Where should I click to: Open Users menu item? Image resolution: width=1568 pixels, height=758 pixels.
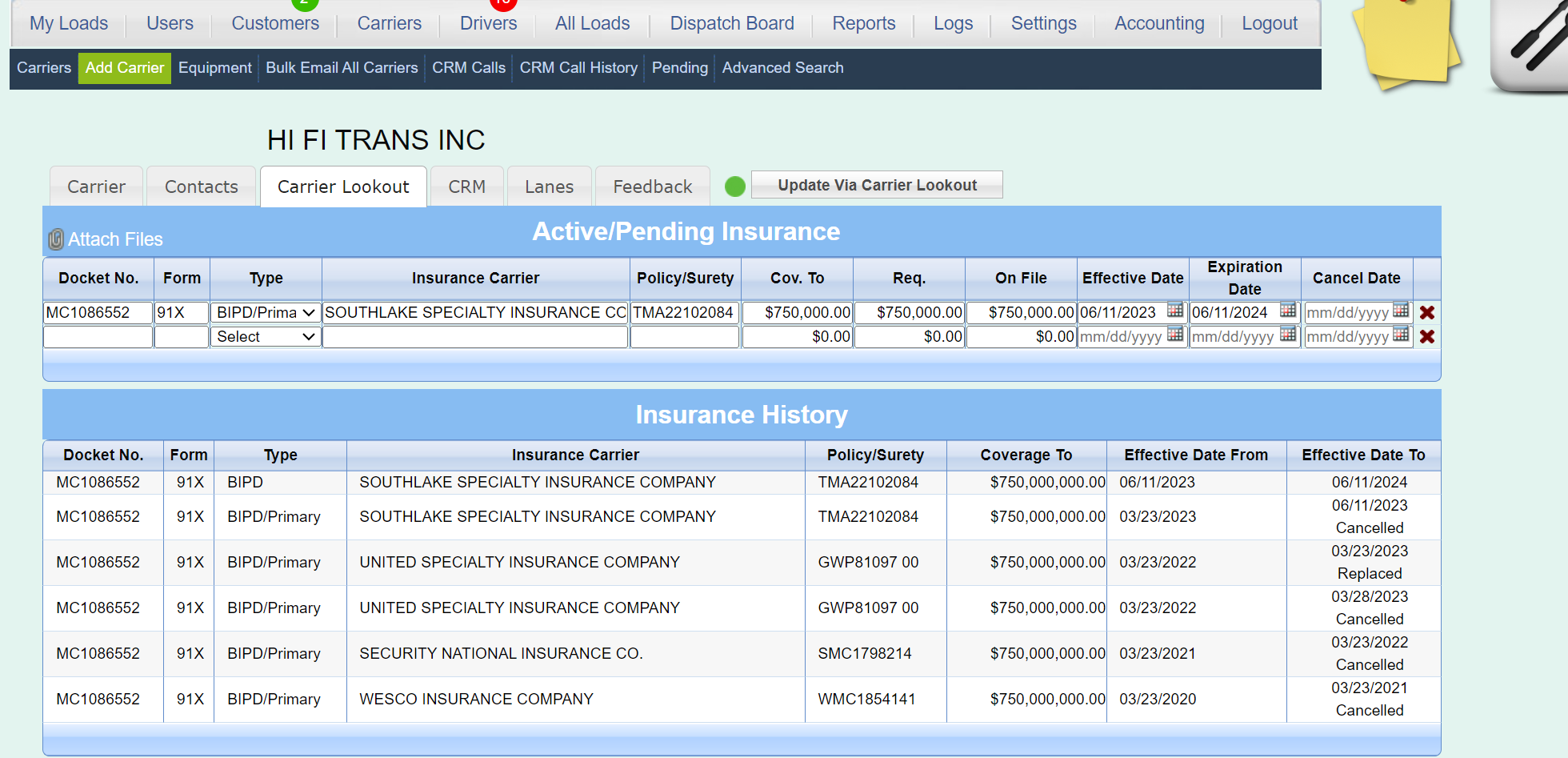point(170,23)
